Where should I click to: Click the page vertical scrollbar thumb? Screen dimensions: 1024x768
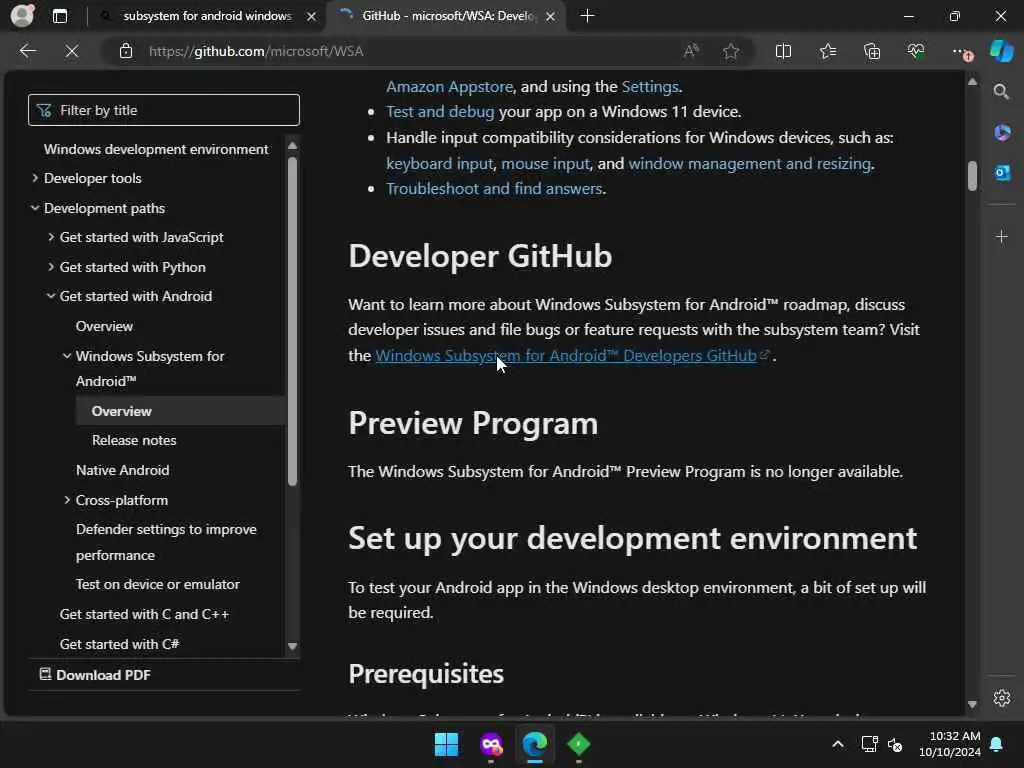pos(972,176)
